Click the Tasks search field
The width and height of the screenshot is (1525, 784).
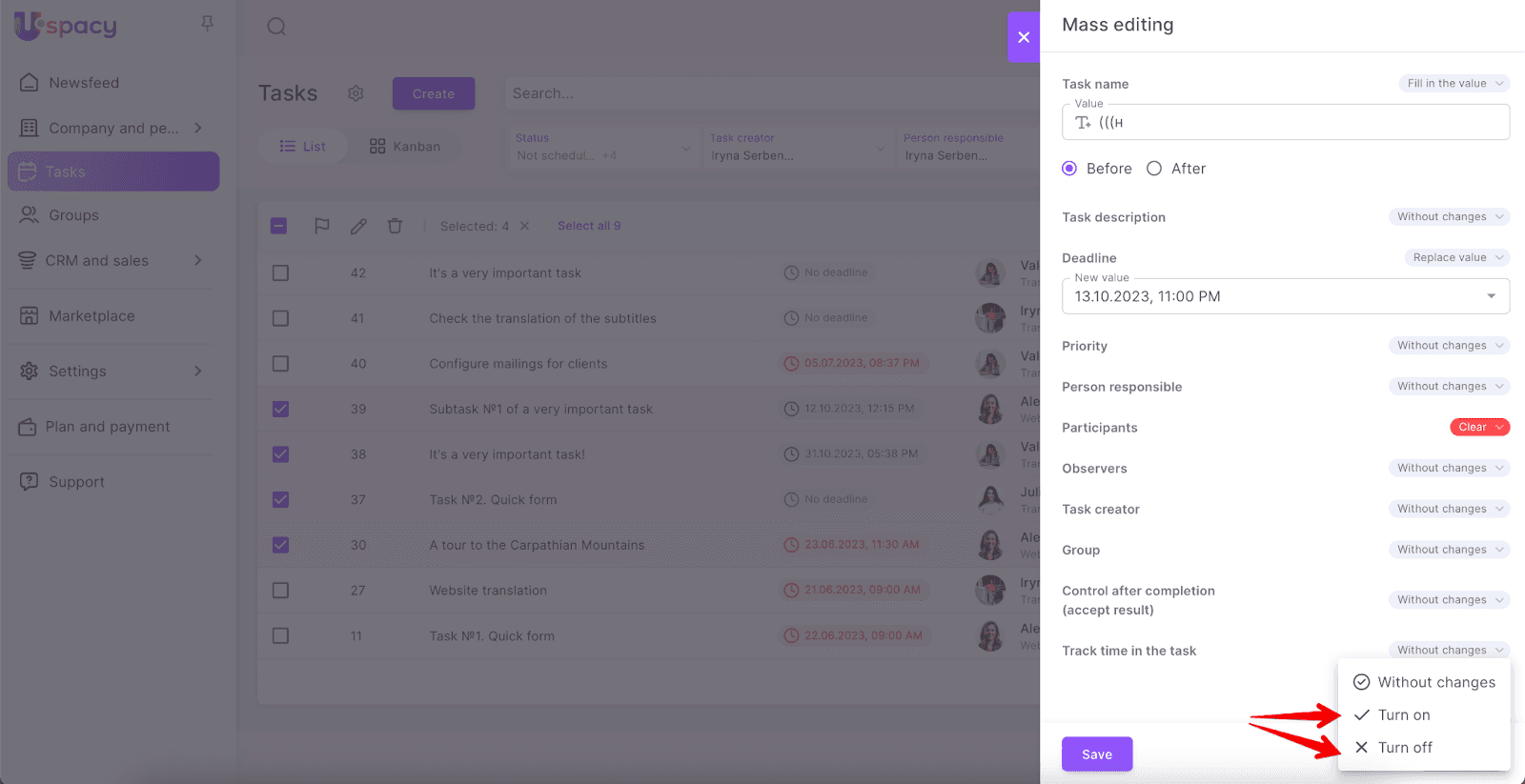(770, 93)
